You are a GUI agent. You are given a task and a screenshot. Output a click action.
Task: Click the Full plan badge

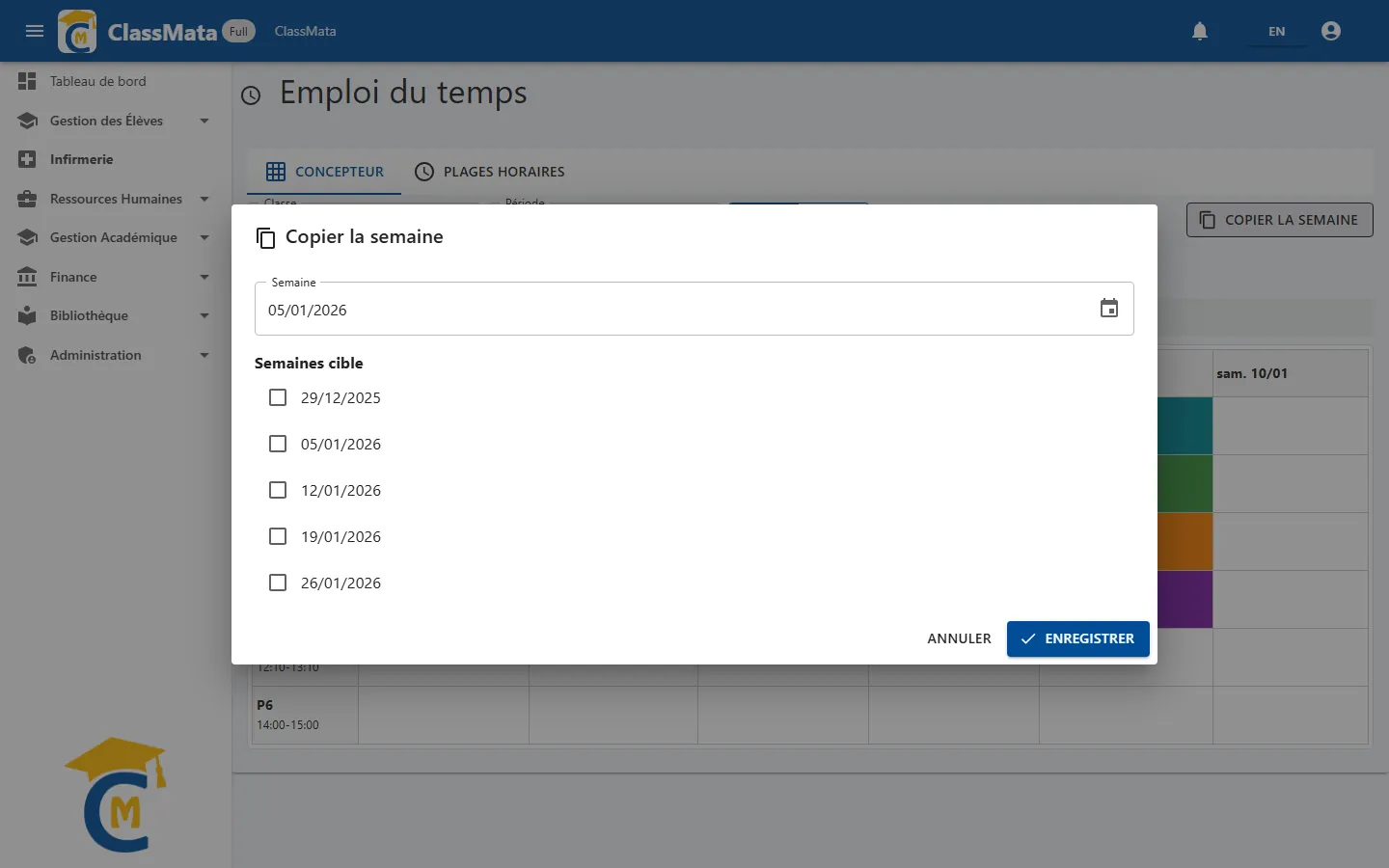click(x=238, y=31)
